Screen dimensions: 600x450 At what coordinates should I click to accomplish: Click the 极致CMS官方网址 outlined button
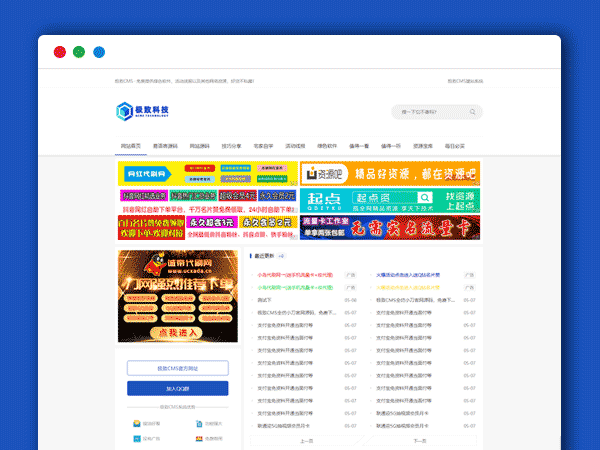point(178,368)
